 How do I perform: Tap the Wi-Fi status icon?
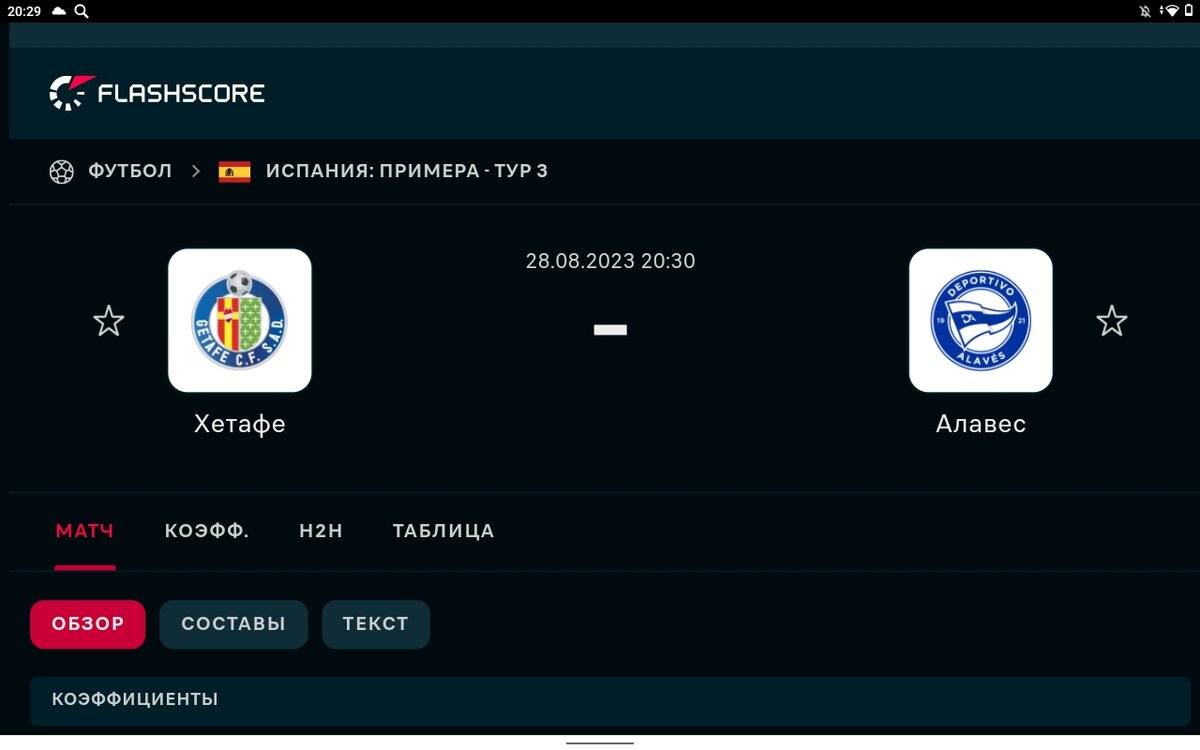[x=1170, y=11]
